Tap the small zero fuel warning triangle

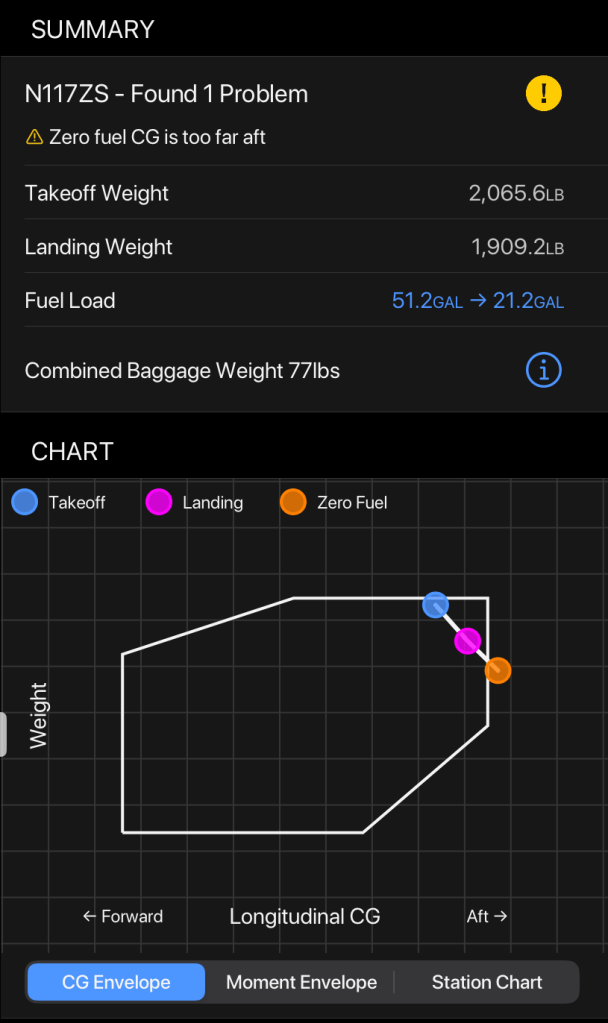coord(35,138)
